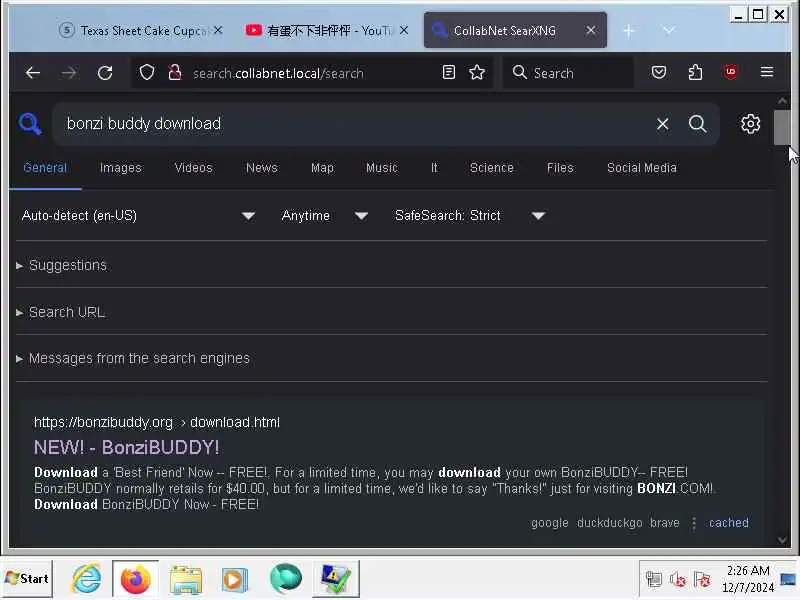Screen dimensions: 800x600
Task: Click the scrollbar down arrow
Action: tap(782, 540)
